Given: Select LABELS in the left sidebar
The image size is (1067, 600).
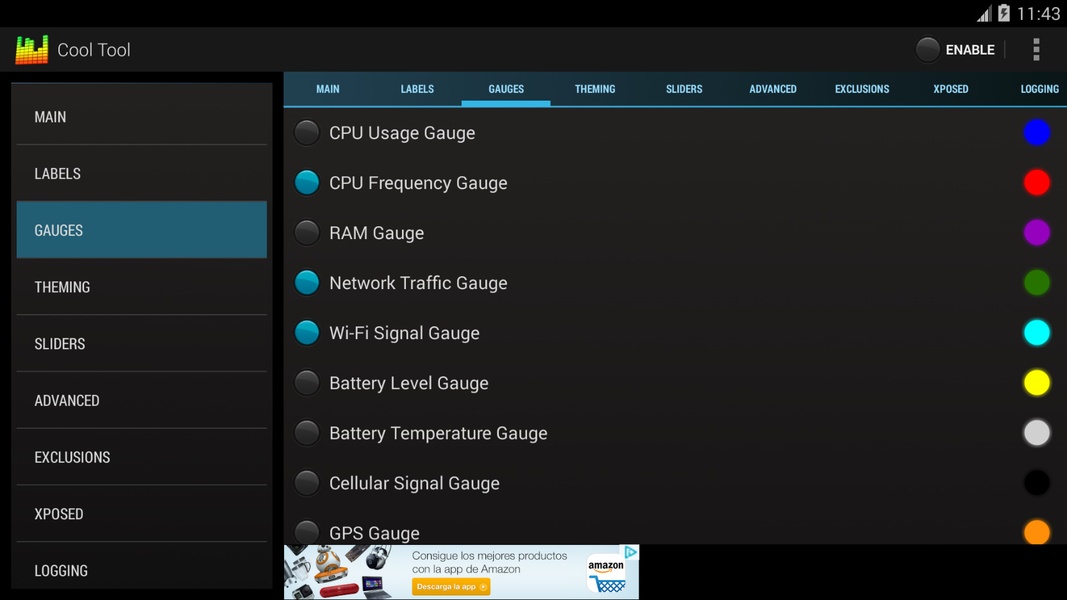Looking at the screenshot, I should [142, 173].
